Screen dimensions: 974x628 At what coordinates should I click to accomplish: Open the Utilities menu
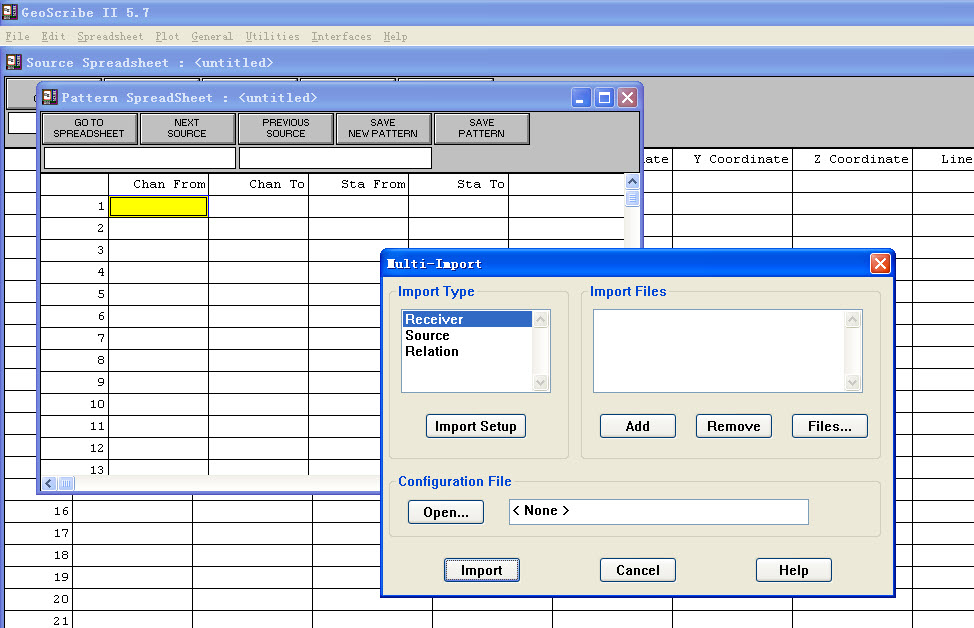[272, 37]
